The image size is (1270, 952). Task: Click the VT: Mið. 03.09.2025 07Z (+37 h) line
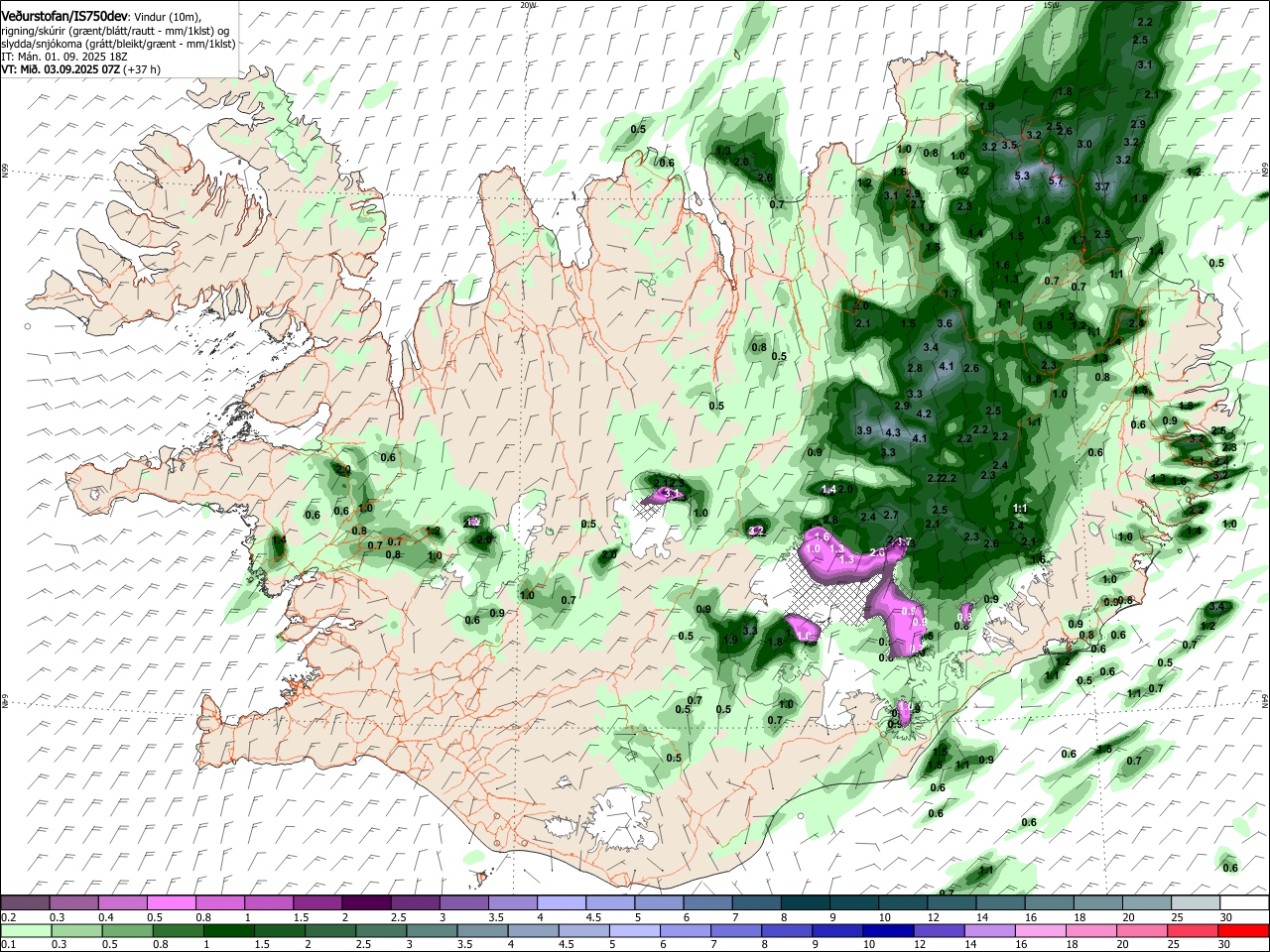80,70
